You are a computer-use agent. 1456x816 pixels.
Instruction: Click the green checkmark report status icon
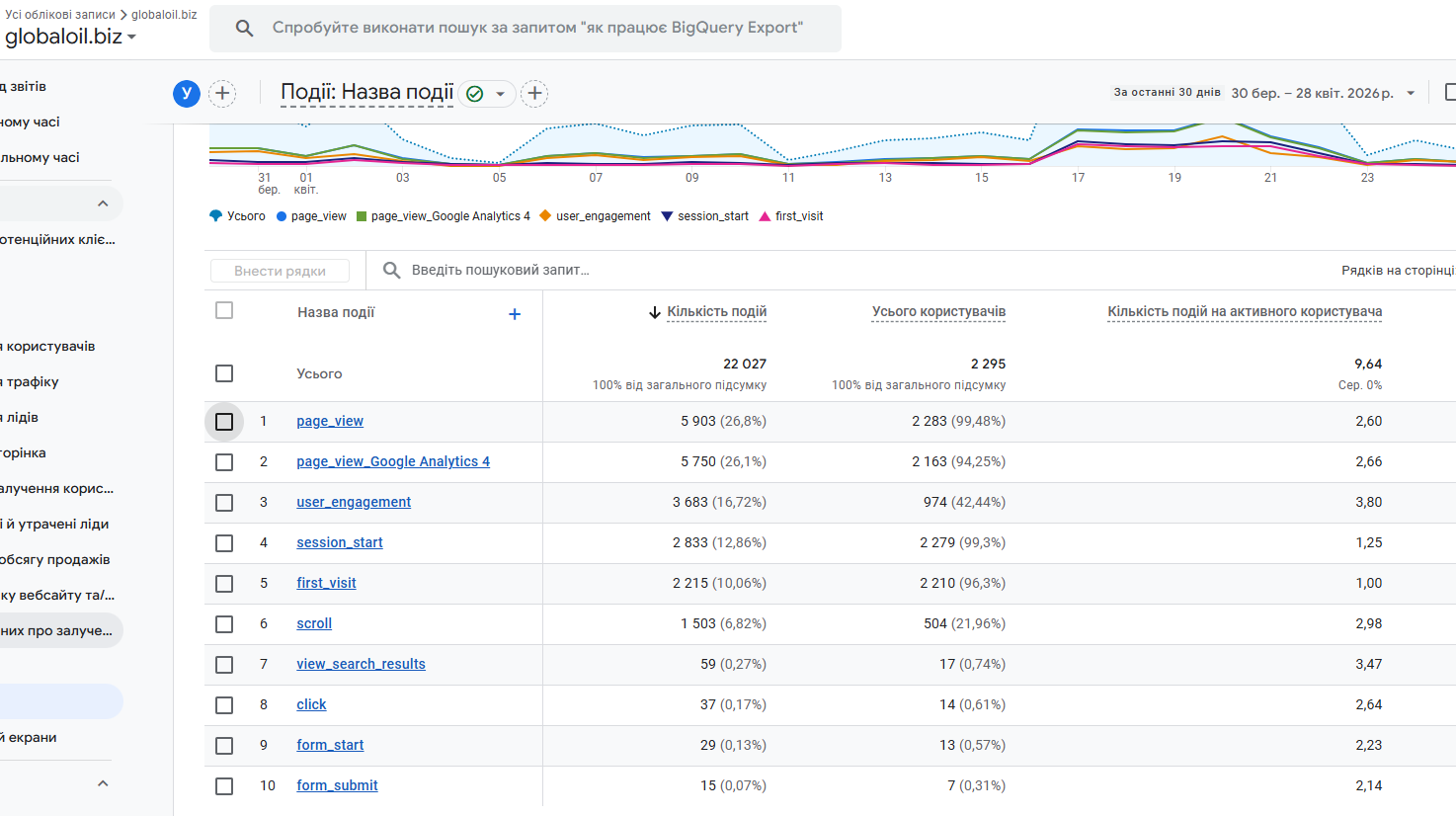[x=475, y=94]
